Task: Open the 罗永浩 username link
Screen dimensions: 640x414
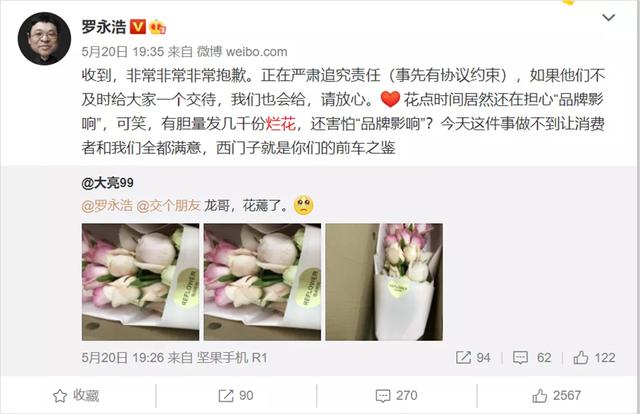Action: point(104,27)
